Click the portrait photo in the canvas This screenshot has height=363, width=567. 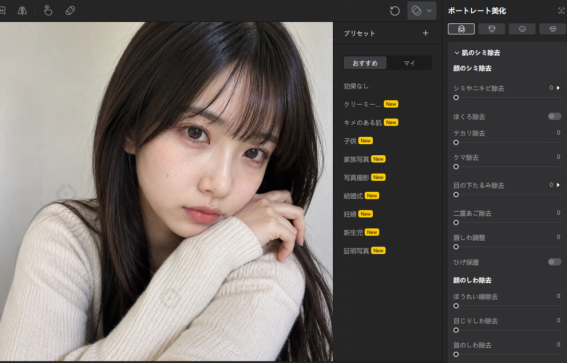coord(166,191)
